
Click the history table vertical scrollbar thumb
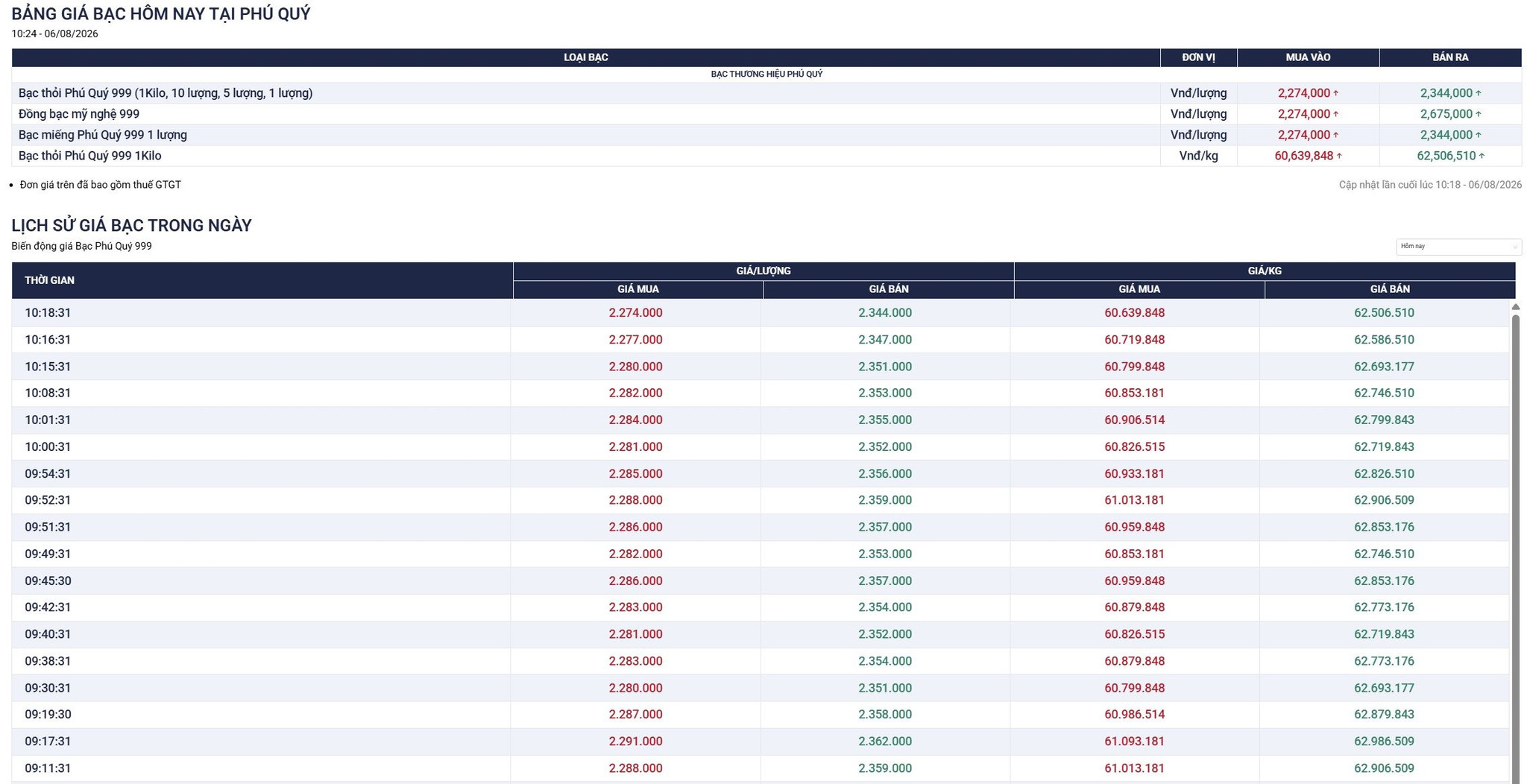click(x=1515, y=548)
